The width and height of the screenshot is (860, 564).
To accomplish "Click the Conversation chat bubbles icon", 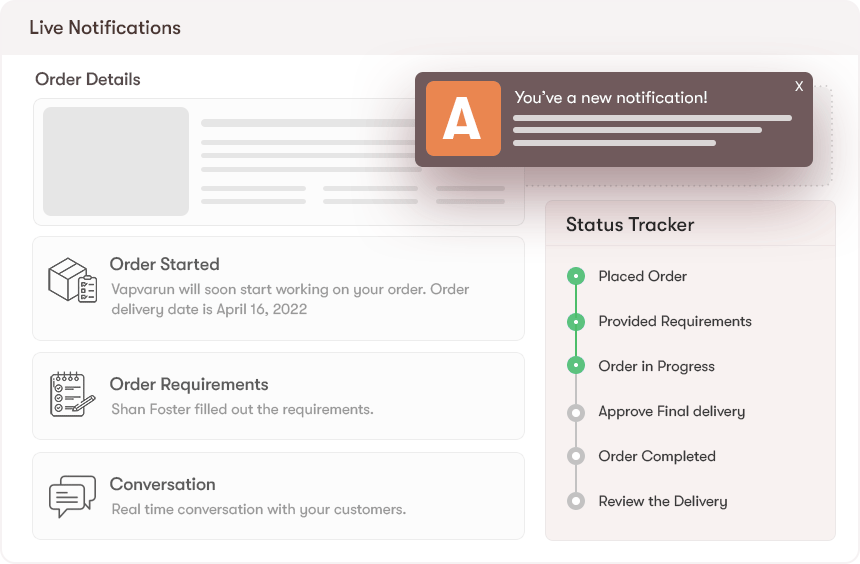I will tap(72, 496).
